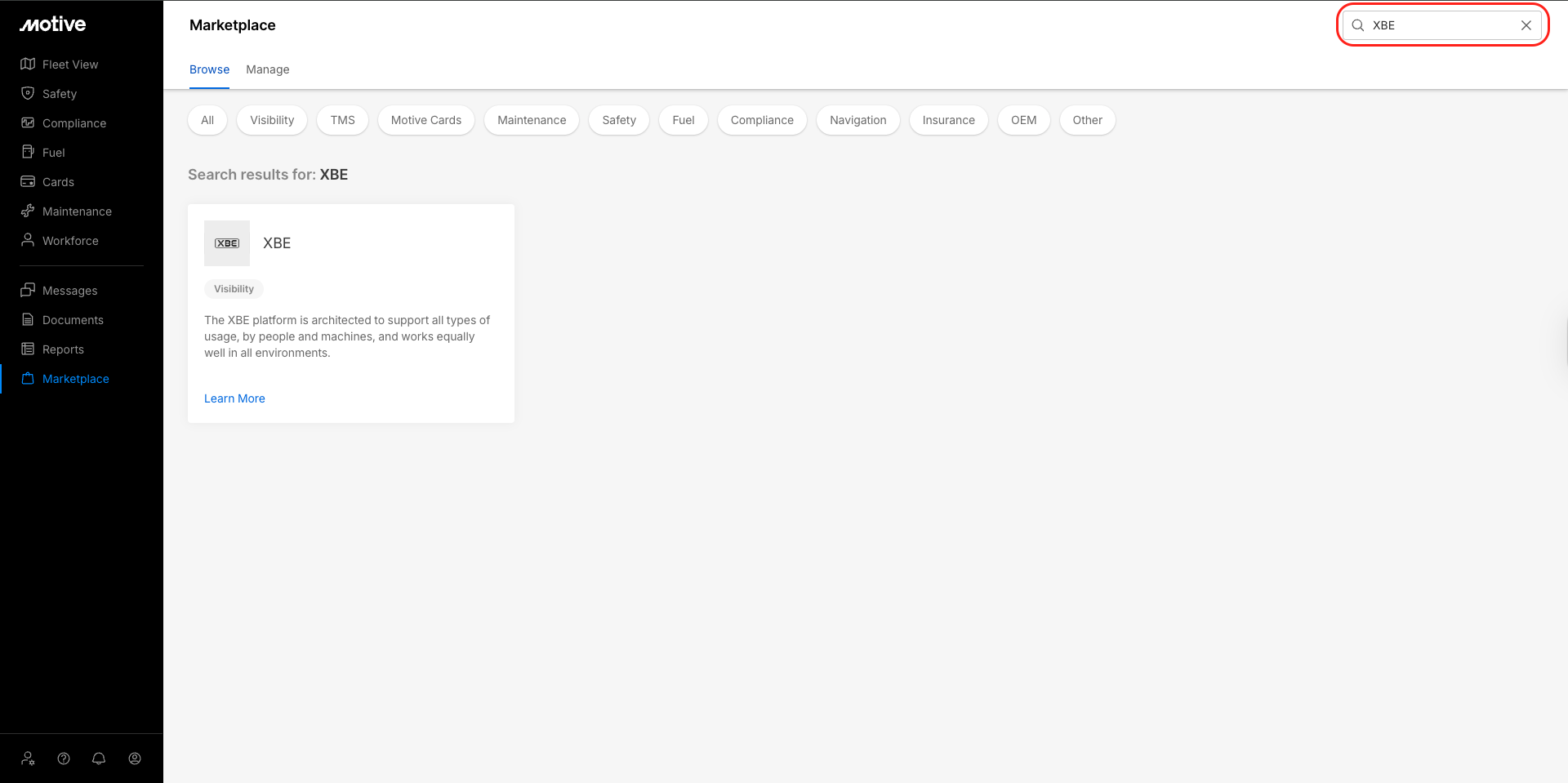Click the Cards icon in sidebar
The width and height of the screenshot is (1568, 783).
(28, 181)
